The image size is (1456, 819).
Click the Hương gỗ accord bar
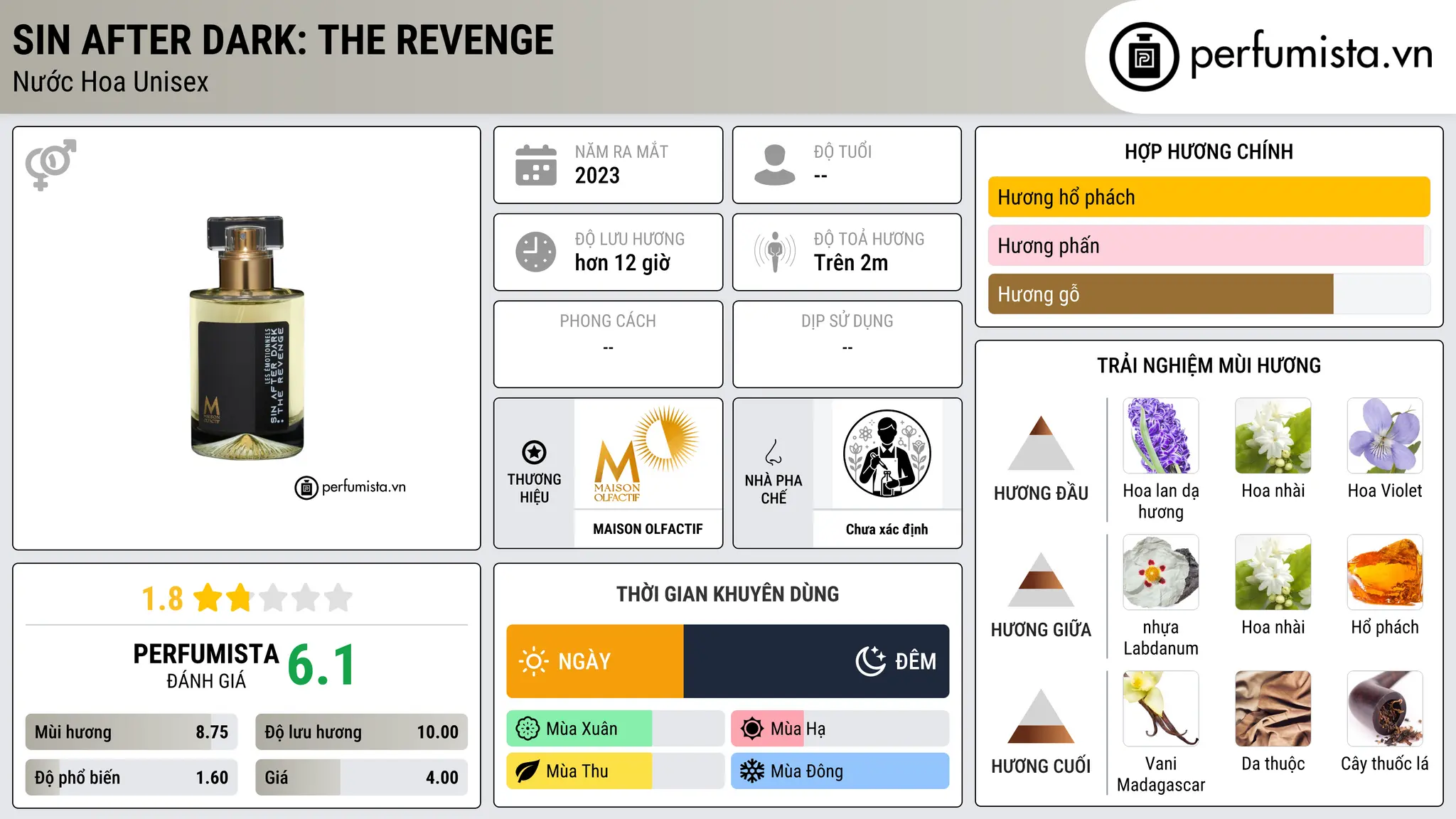[1209, 294]
